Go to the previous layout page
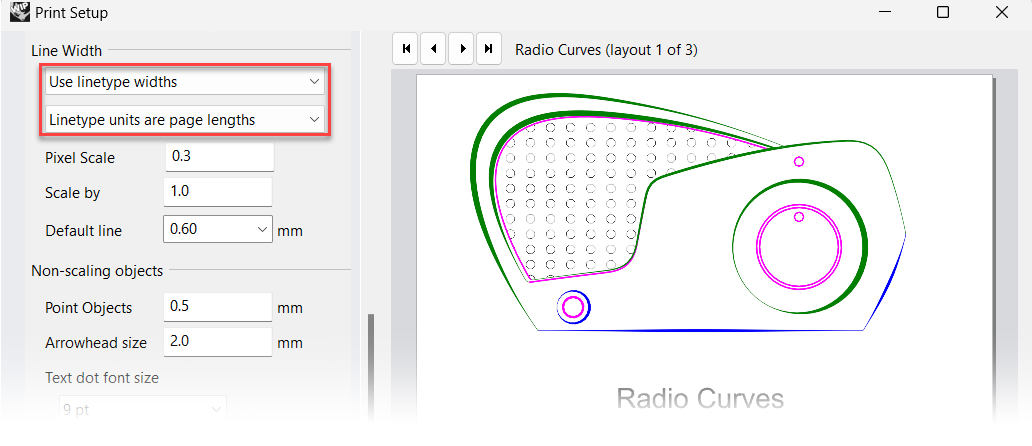The height and width of the screenshot is (446, 1032). 433,48
